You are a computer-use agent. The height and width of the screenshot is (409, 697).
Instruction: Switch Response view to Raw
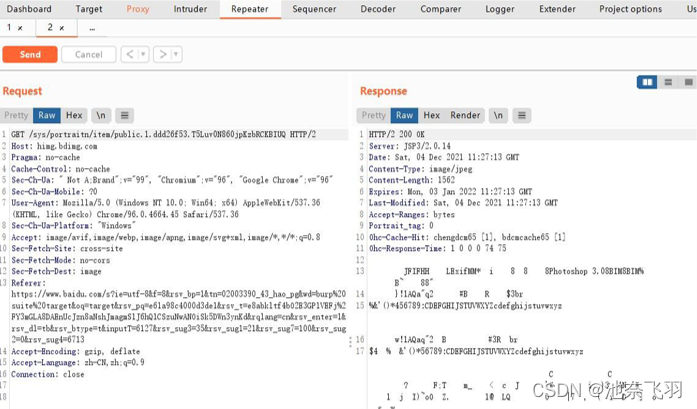405,116
